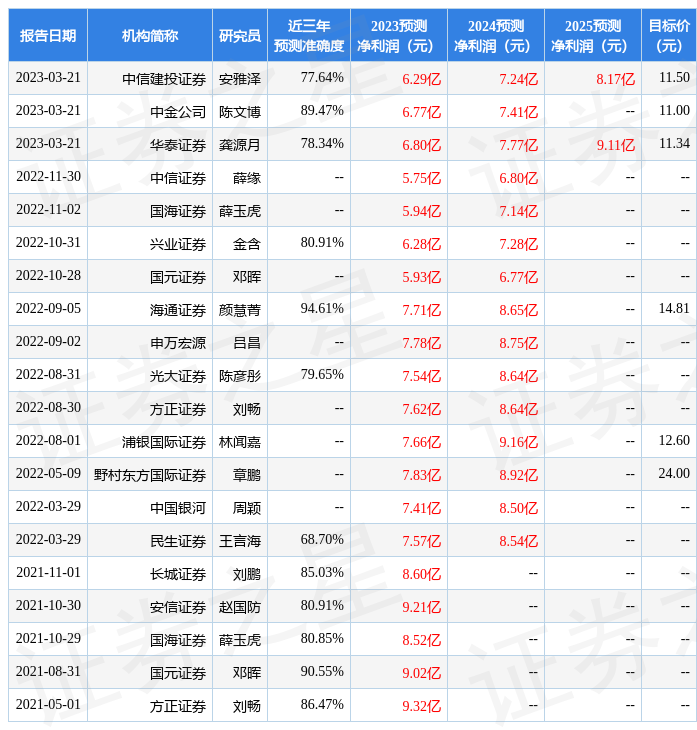Screen dimensions: 697x730
Task: Click report date 2021-08-31
Action: (48, 672)
